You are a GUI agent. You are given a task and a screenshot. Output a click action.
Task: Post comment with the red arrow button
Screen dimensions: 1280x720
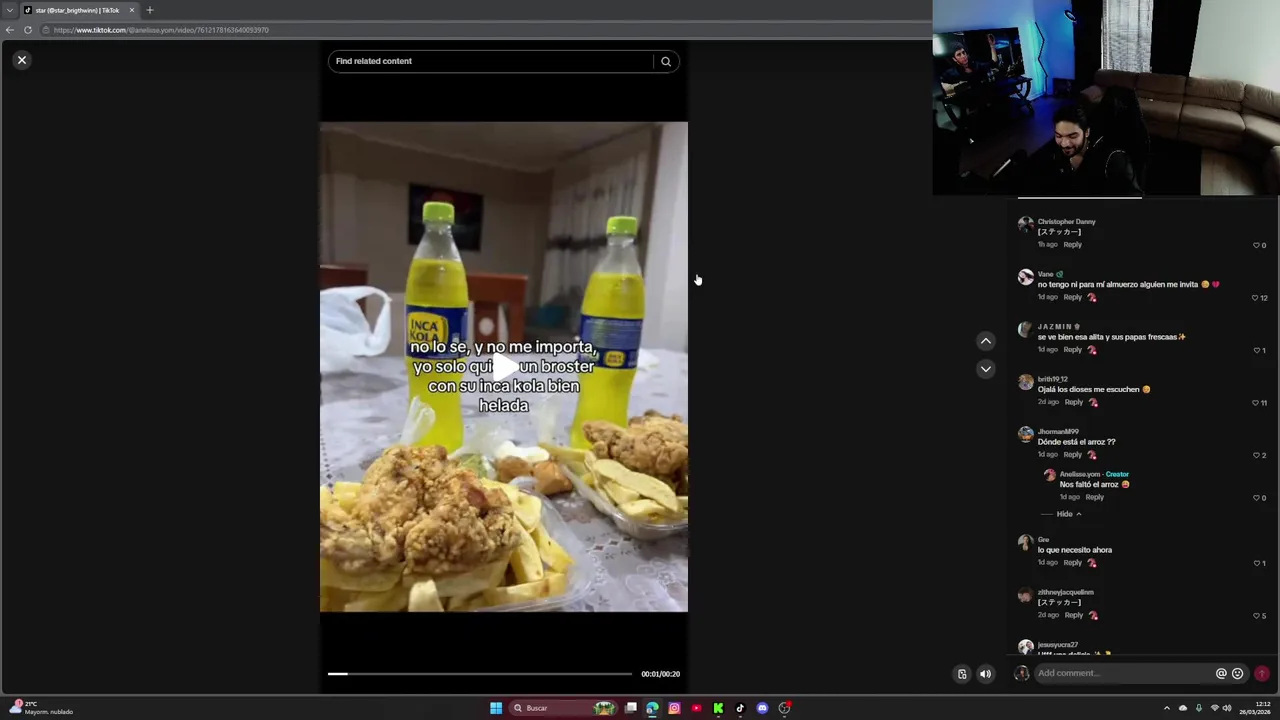[1262, 674]
